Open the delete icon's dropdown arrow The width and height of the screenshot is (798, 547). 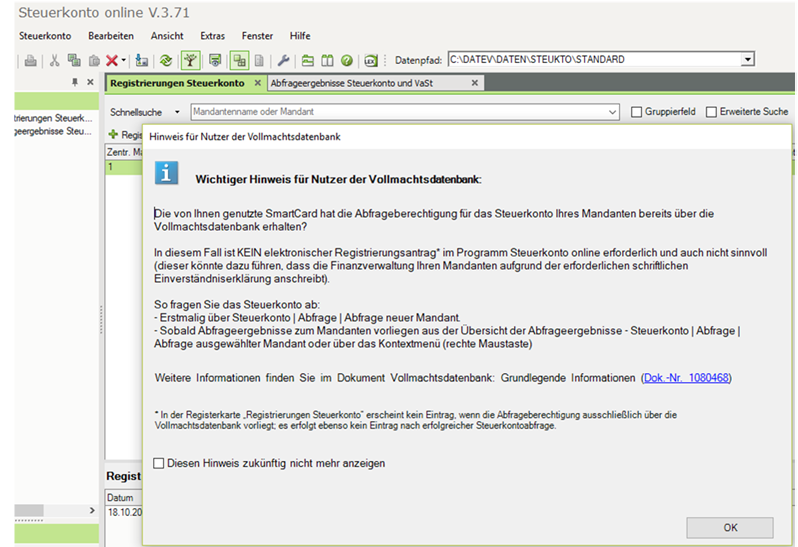tap(124, 61)
